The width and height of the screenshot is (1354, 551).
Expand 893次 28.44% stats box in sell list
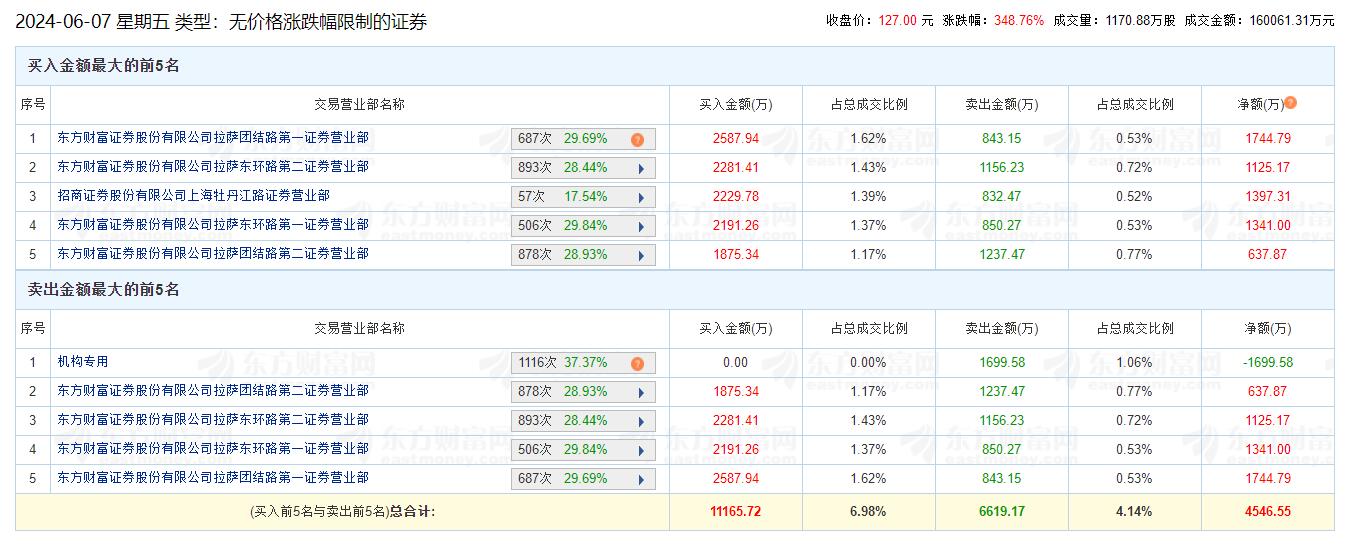583,421
